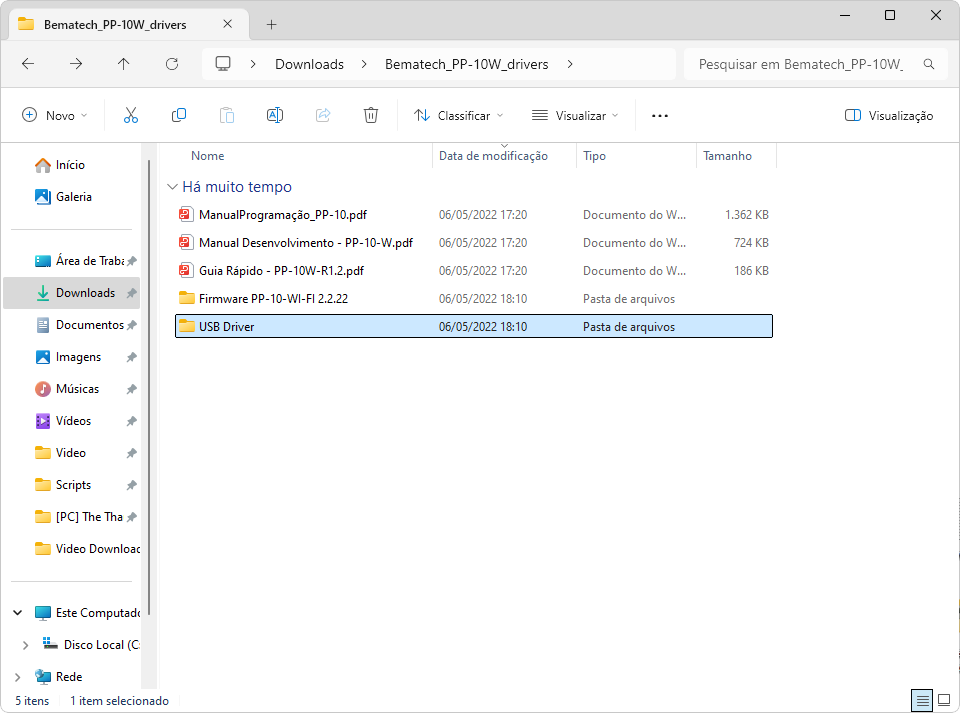960x713 pixels.
Task: Click the Delete trash icon
Action: (370, 115)
